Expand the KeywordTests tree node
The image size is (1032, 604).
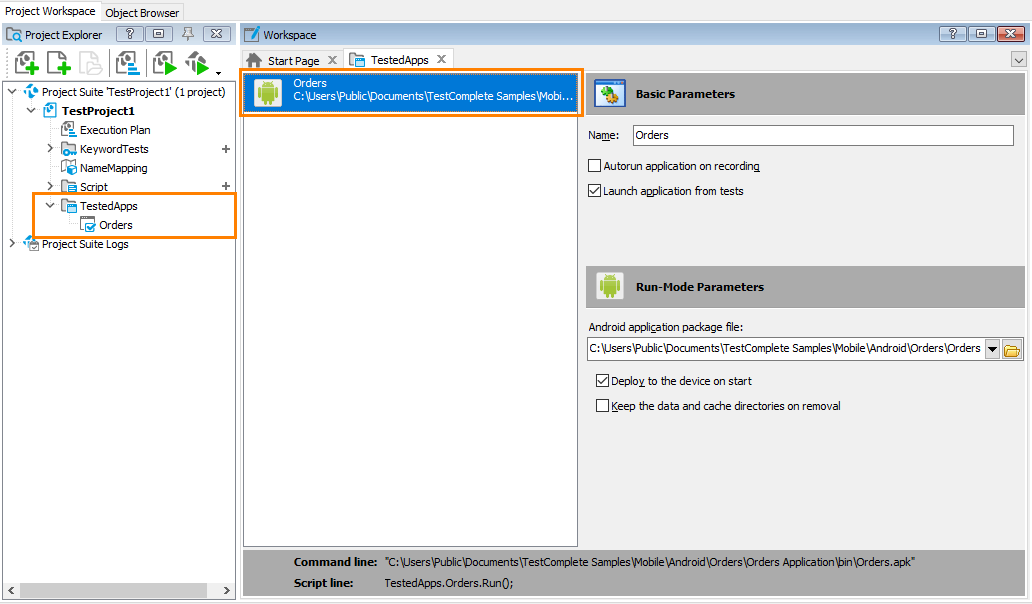point(51,149)
